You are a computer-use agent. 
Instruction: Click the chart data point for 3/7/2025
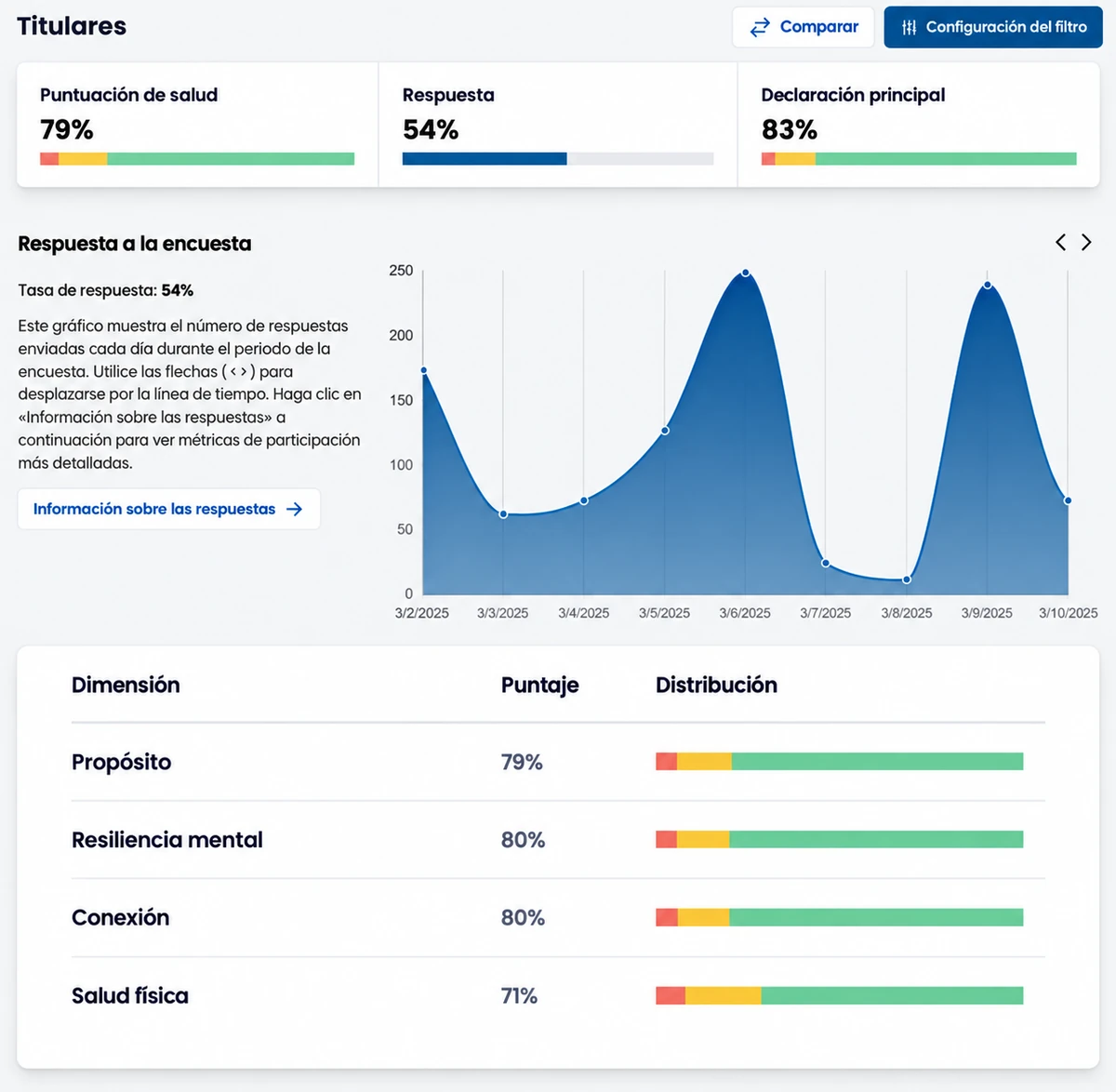pyautogui.click(x=826, y=564)
